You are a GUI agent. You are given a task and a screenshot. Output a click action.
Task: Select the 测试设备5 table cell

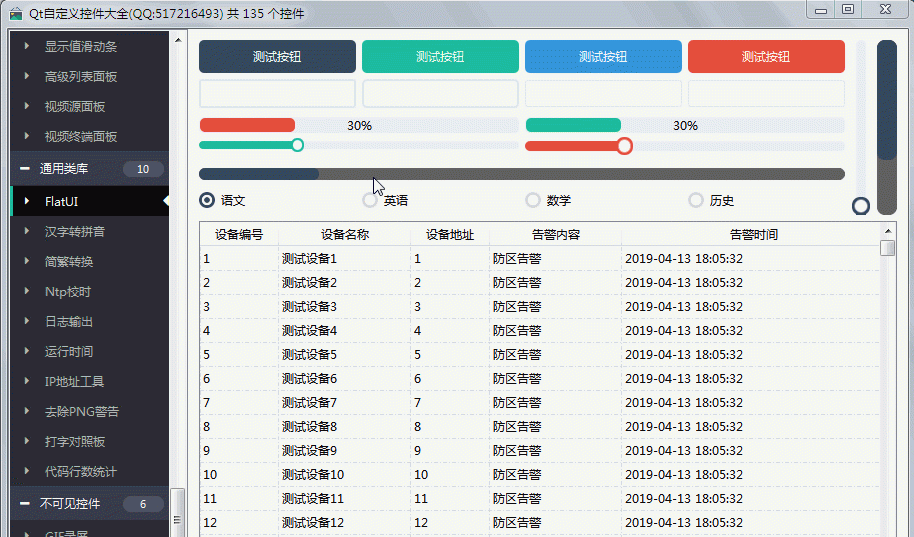[x=344, y=355]
